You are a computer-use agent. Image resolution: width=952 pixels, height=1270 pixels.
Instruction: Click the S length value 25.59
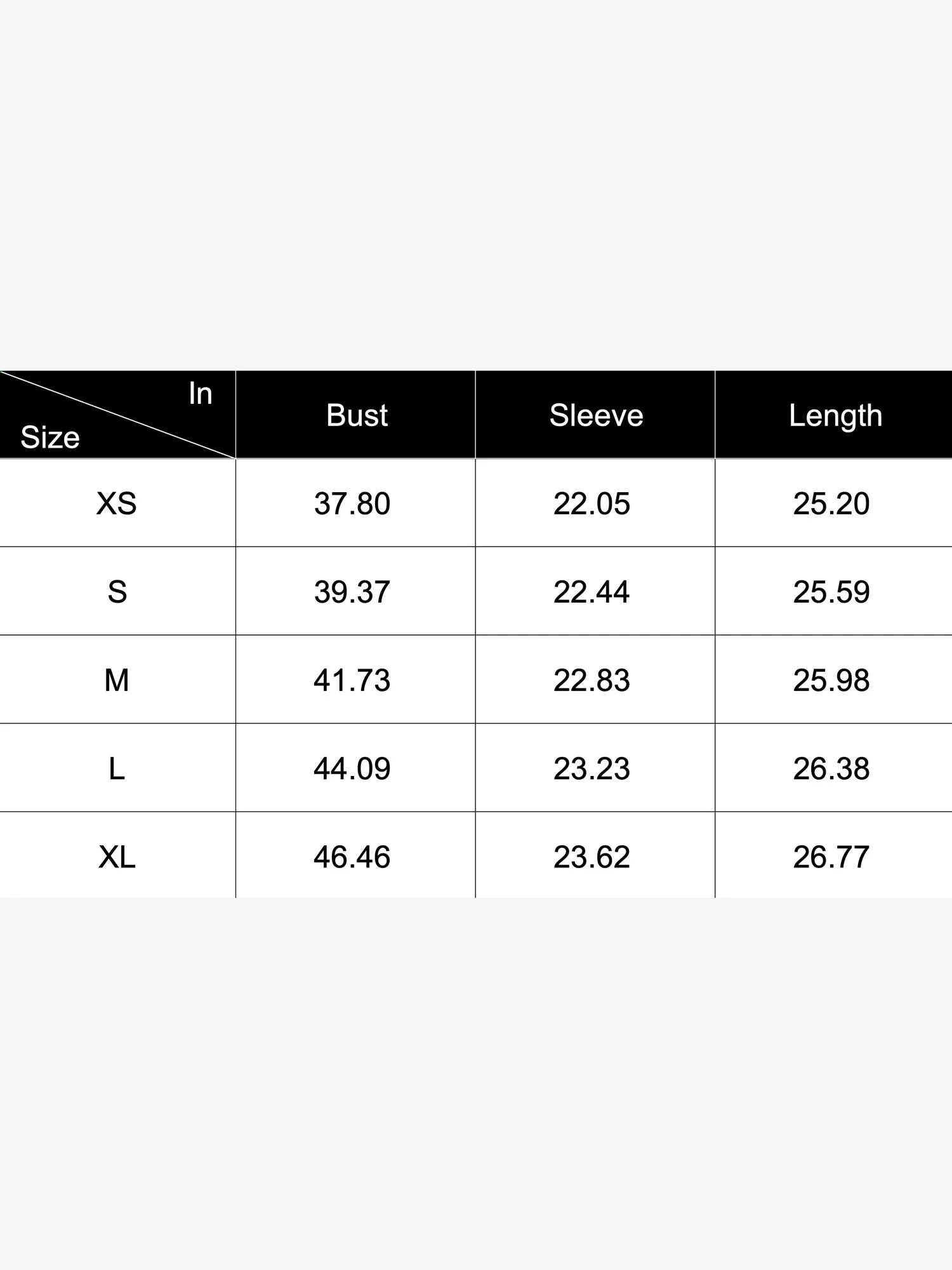831,592
